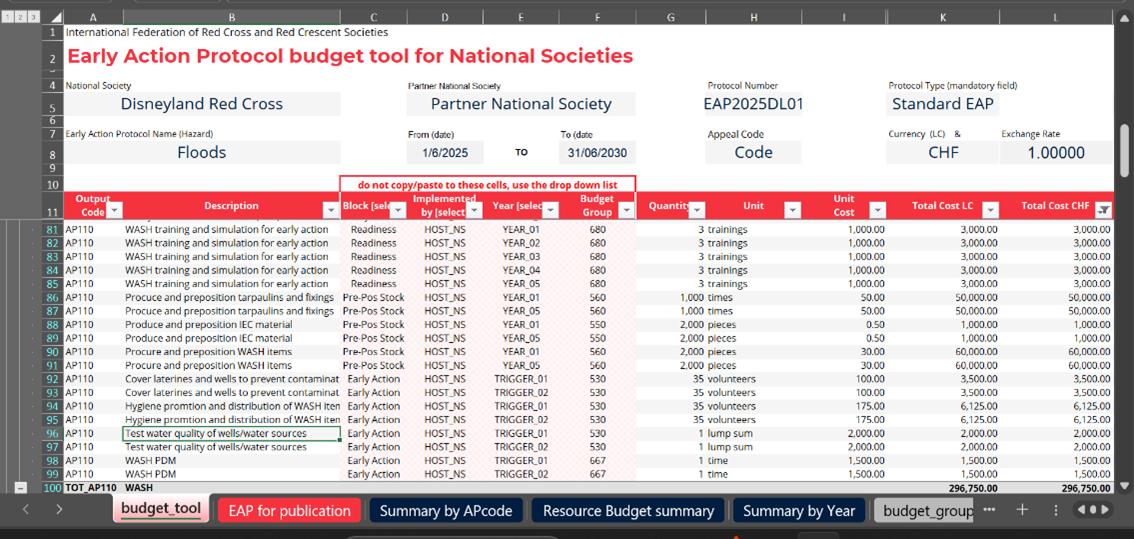Open EAP for publication sheet tab
This screenshot has height=539, width=1134.
(289, 511)
